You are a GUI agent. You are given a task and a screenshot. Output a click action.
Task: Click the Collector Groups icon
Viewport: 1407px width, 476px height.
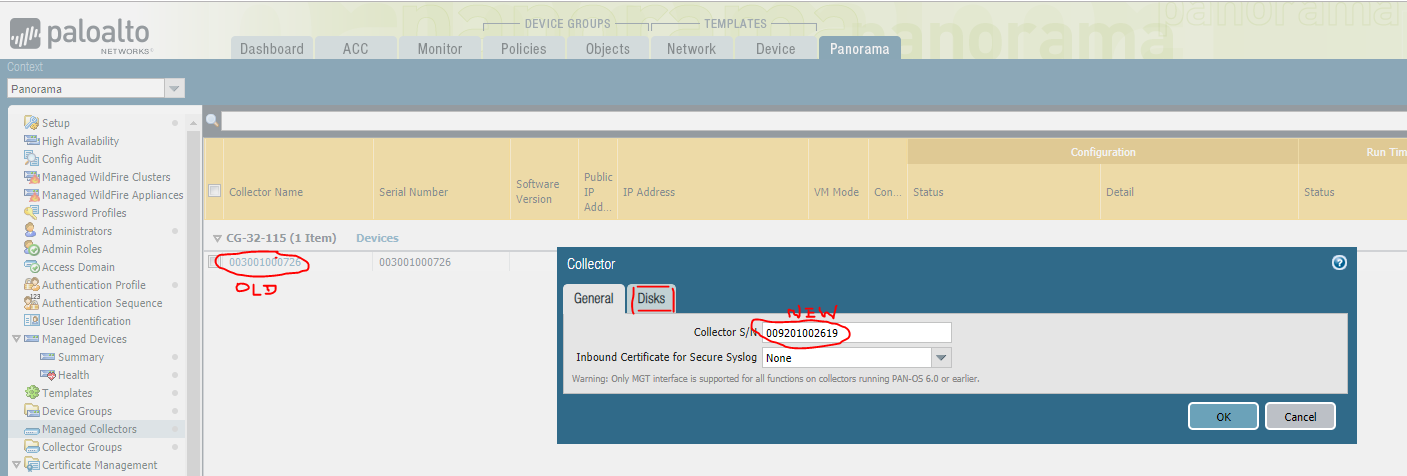click(x=32, y=447)
